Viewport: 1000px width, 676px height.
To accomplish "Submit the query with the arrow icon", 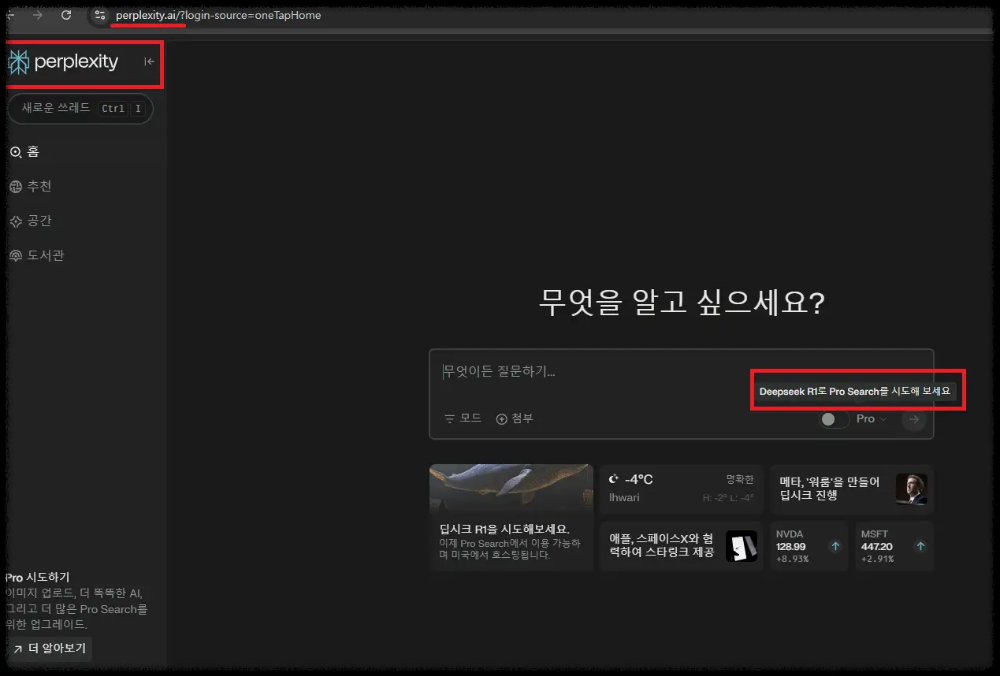I will pyautogui.click(x=913, y=419).
